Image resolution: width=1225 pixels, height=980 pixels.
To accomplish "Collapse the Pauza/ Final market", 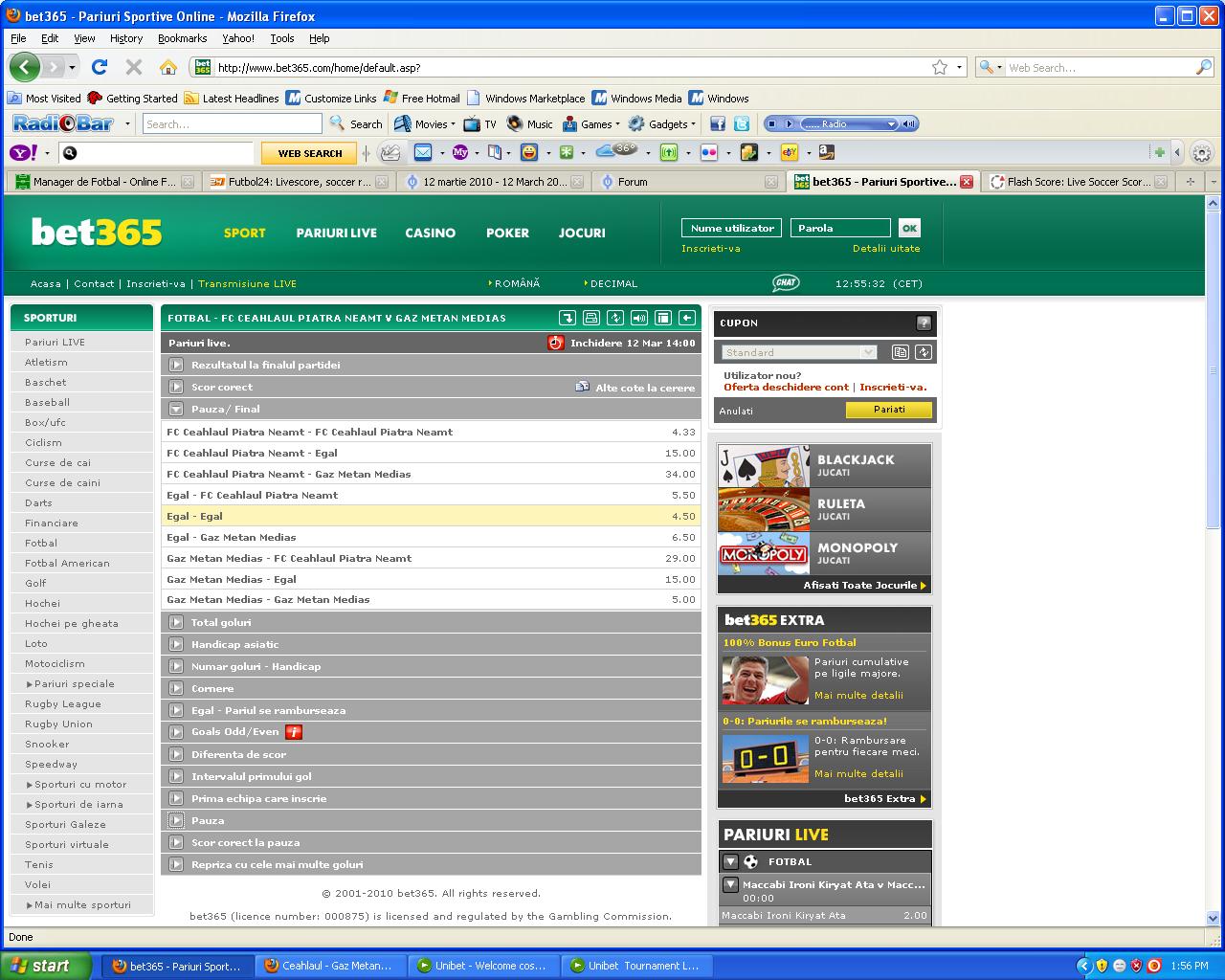I will pyautogui.click(x=176, y=409).
